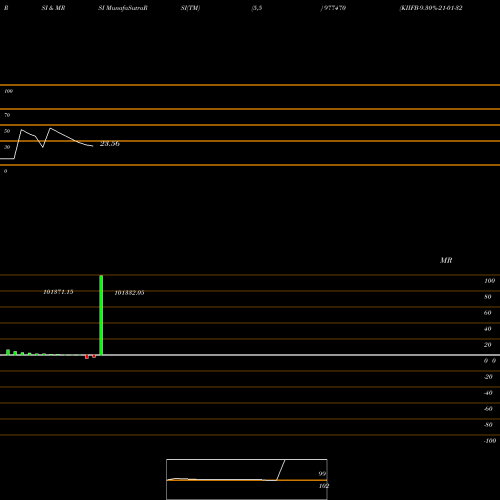The image size is (500, 500).
Task: Click the '(5,5' parameter text
Action: click(x=257, y=8)
